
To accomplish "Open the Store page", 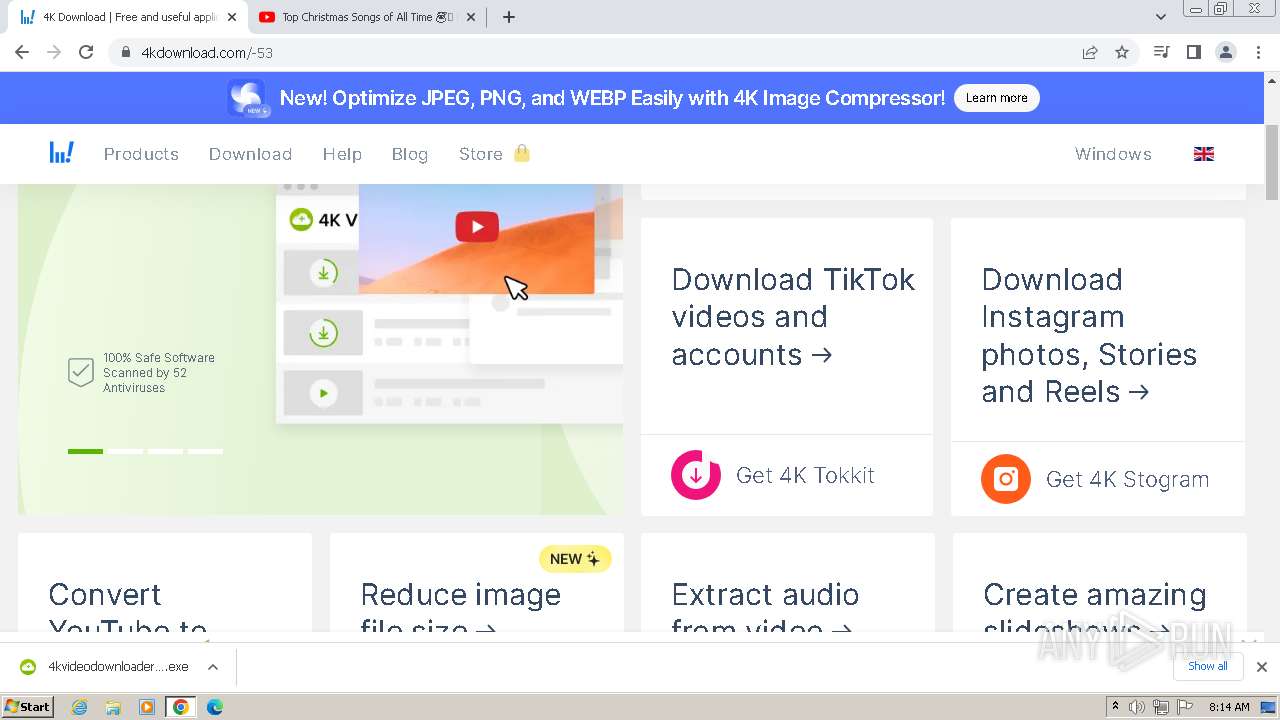I will click(x=481, y=154).
